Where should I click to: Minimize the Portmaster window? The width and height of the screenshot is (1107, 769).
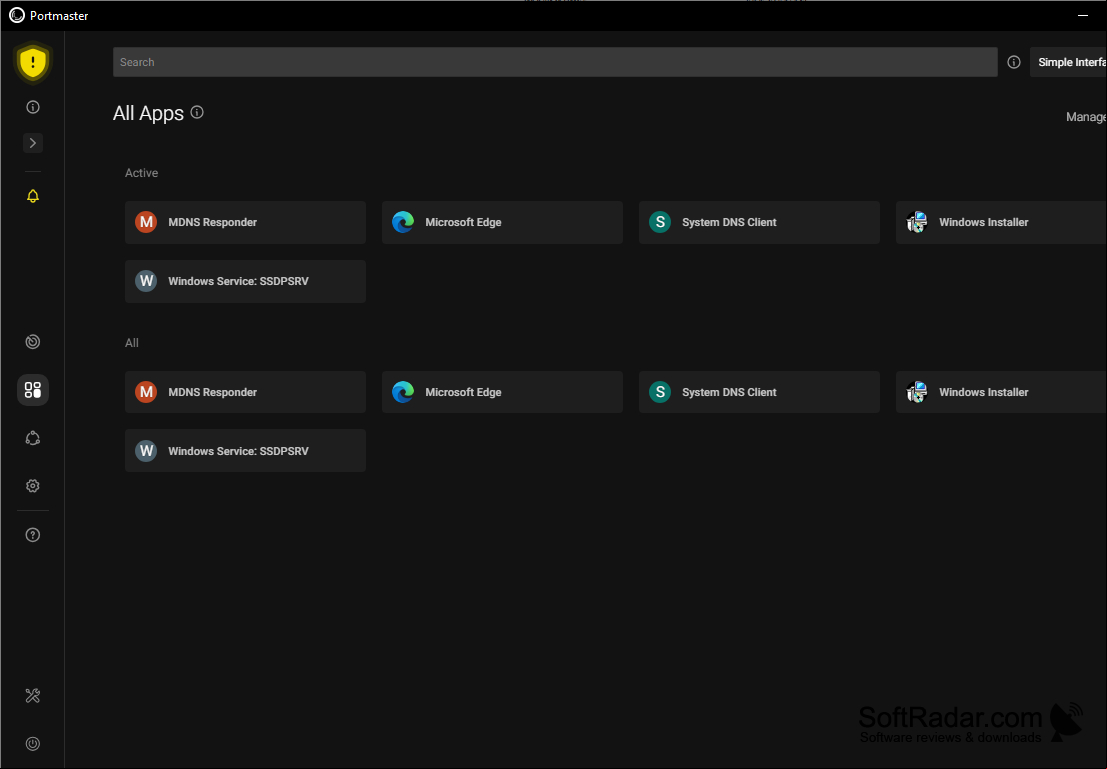[x=1083, y=16]
